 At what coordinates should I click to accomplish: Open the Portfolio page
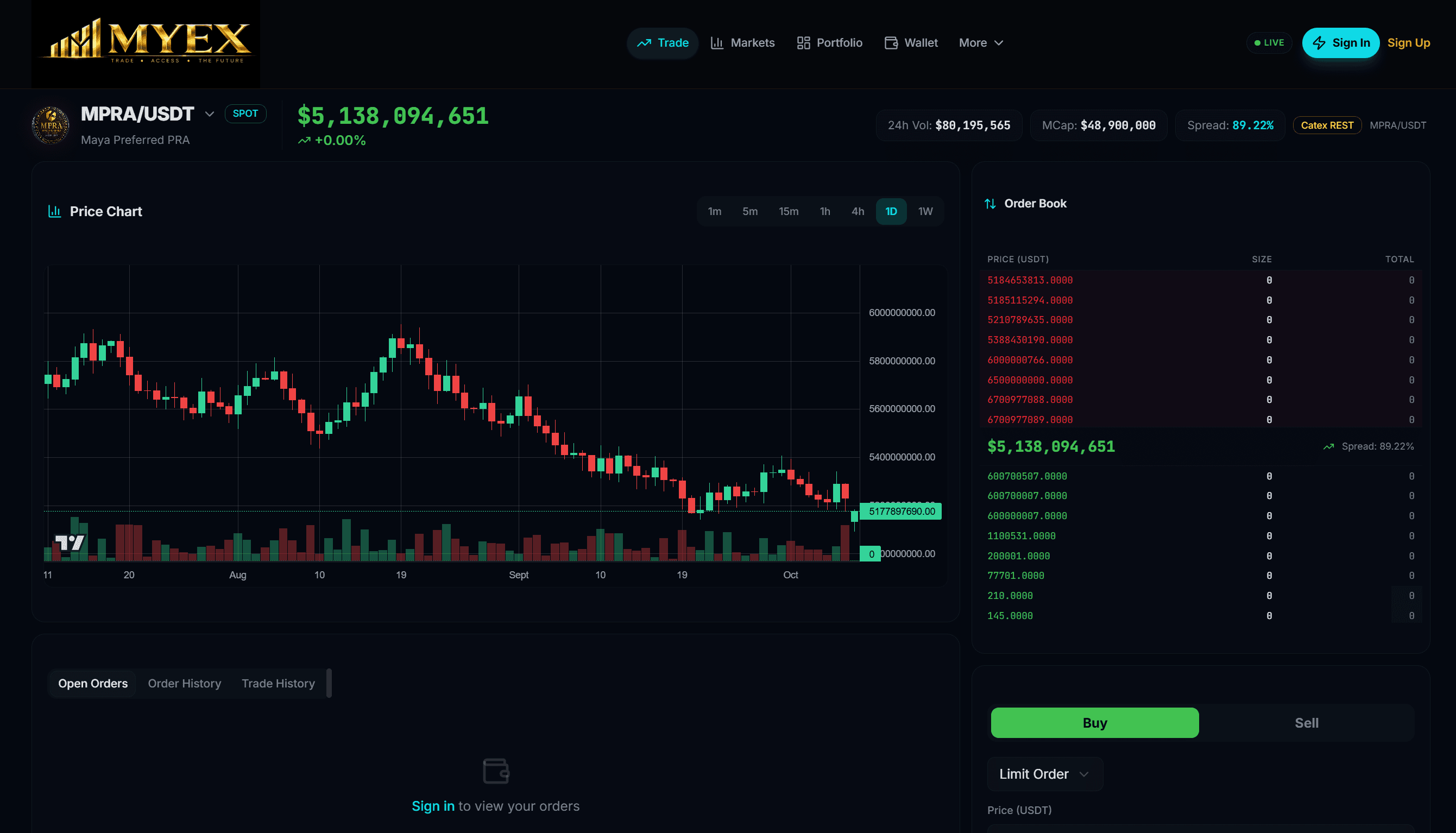pos(829,43)
